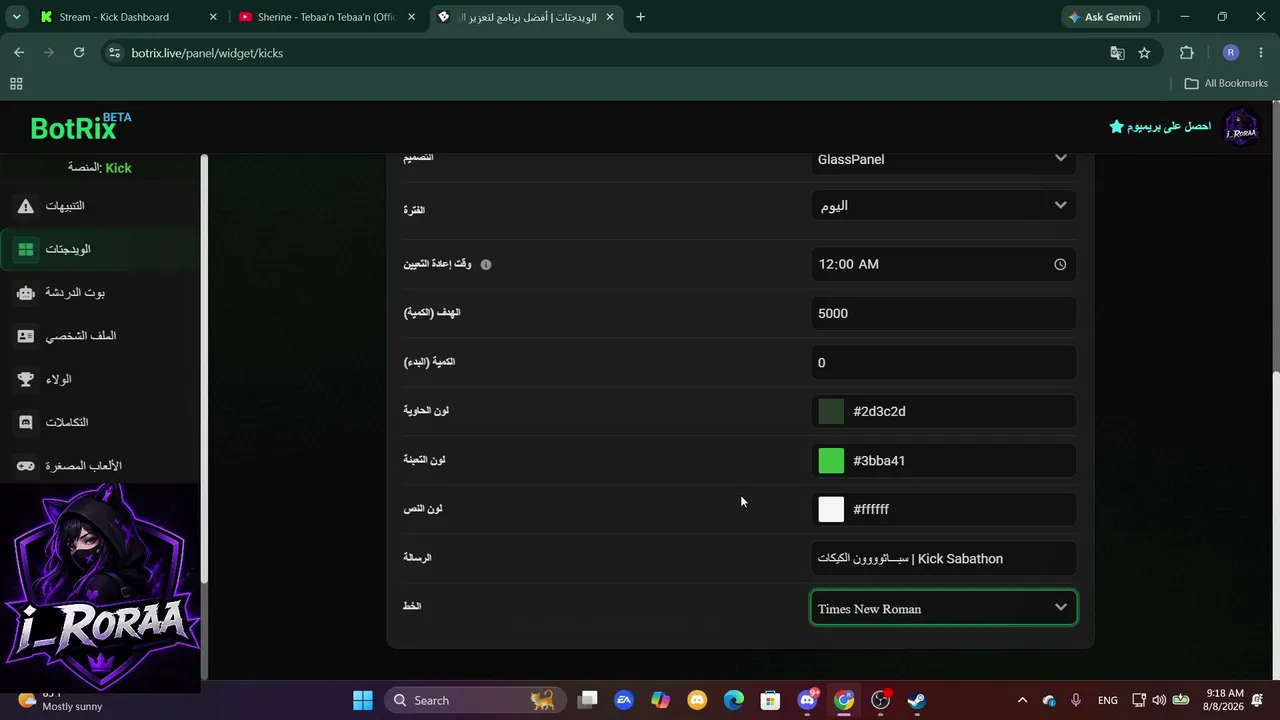Screen dimensions: 1280x720
Task: Bookmark this page with star icon
Action: [1144, 53]
